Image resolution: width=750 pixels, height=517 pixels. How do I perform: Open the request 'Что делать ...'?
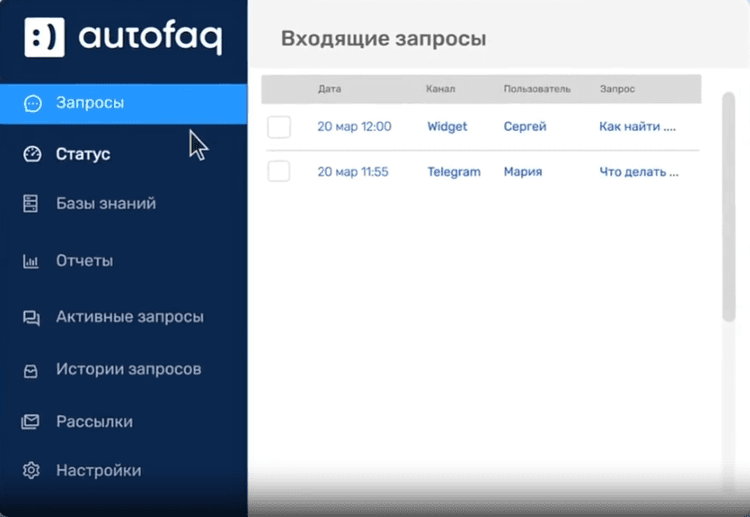[639, 172]
